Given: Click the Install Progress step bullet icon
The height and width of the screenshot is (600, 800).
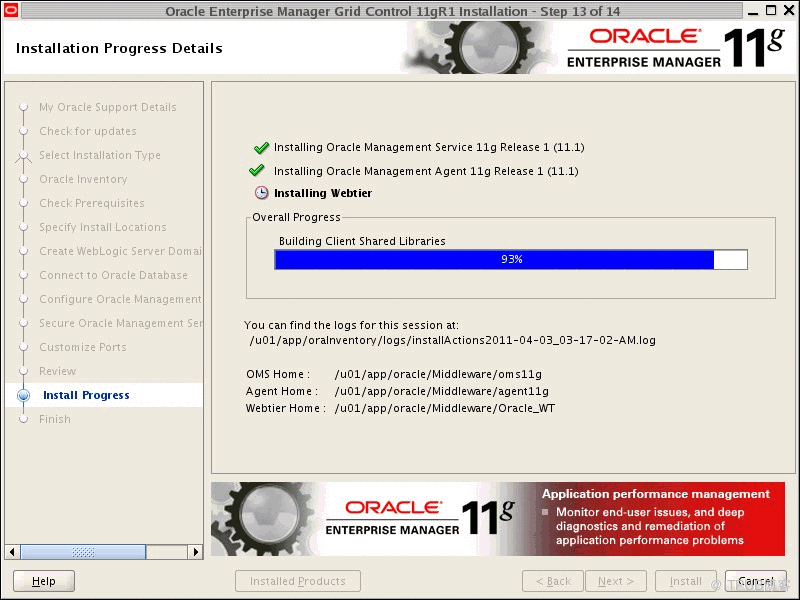Looking at the screenshot, I should (x=23, y=395).
